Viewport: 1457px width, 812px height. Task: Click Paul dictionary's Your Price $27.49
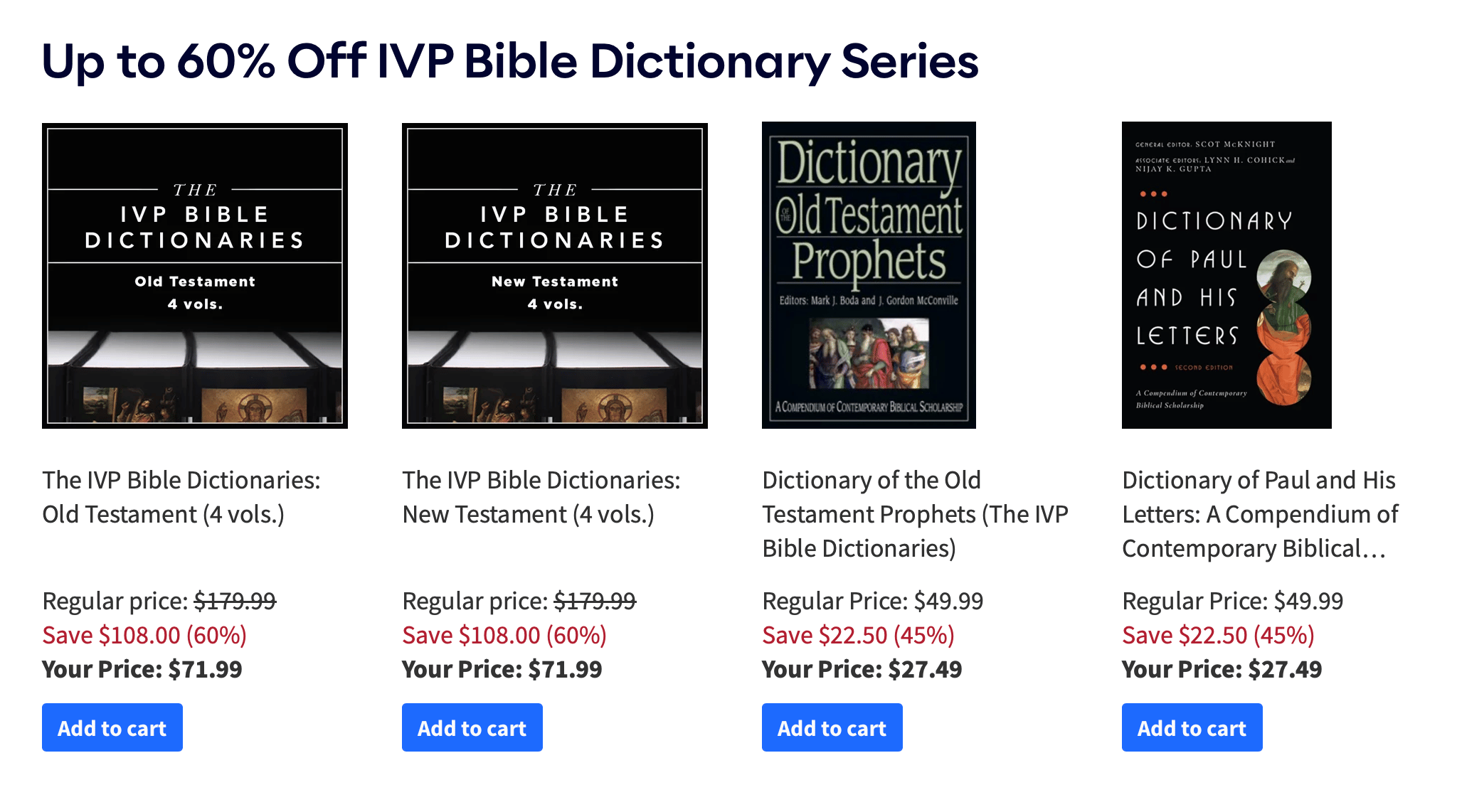coord(1222,669)
